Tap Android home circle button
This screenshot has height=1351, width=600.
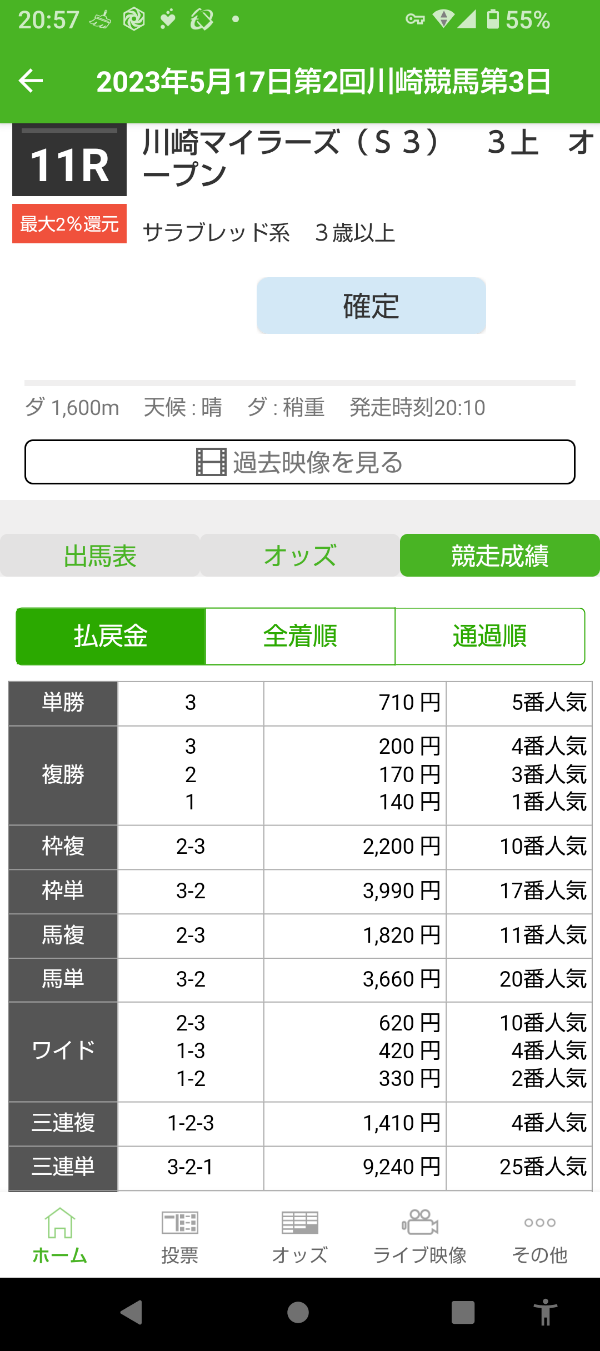point(298,1312)
